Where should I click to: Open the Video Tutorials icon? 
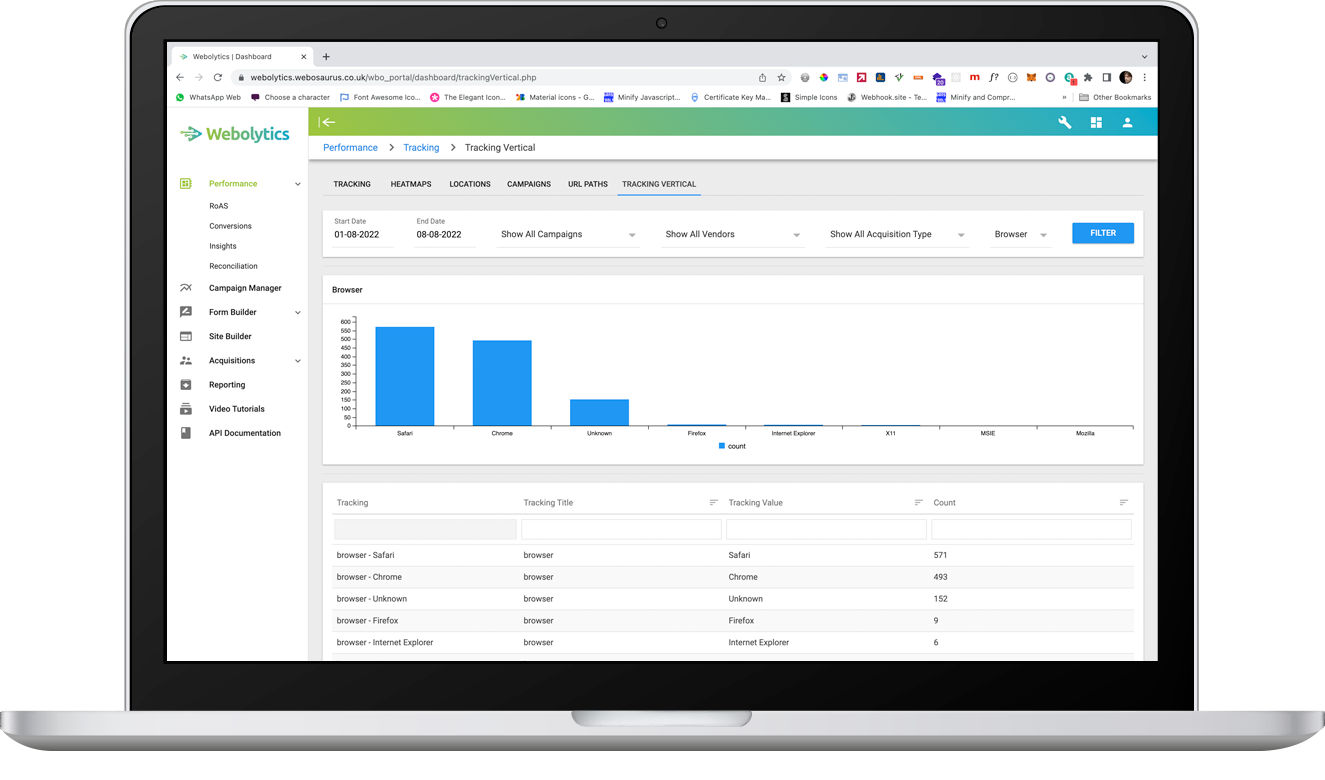tap(185, 408)
